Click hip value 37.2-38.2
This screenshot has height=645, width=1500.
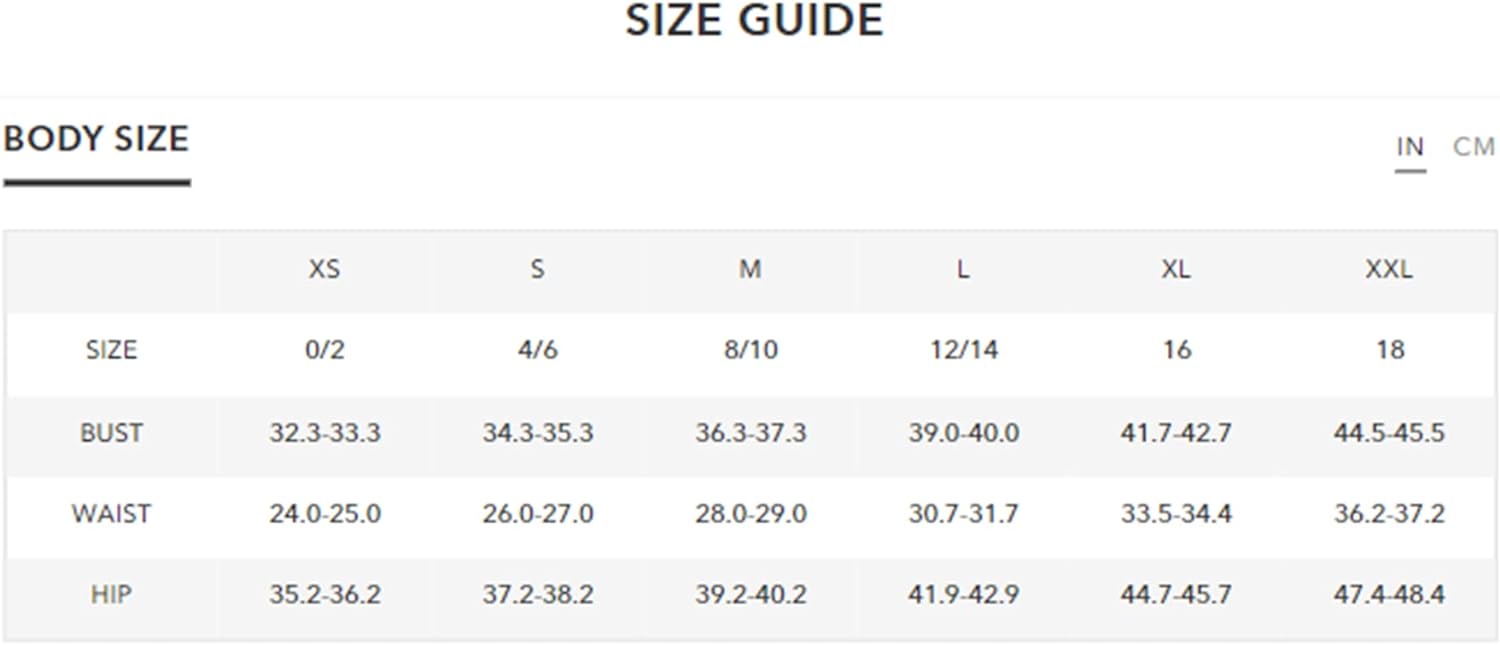537,595
